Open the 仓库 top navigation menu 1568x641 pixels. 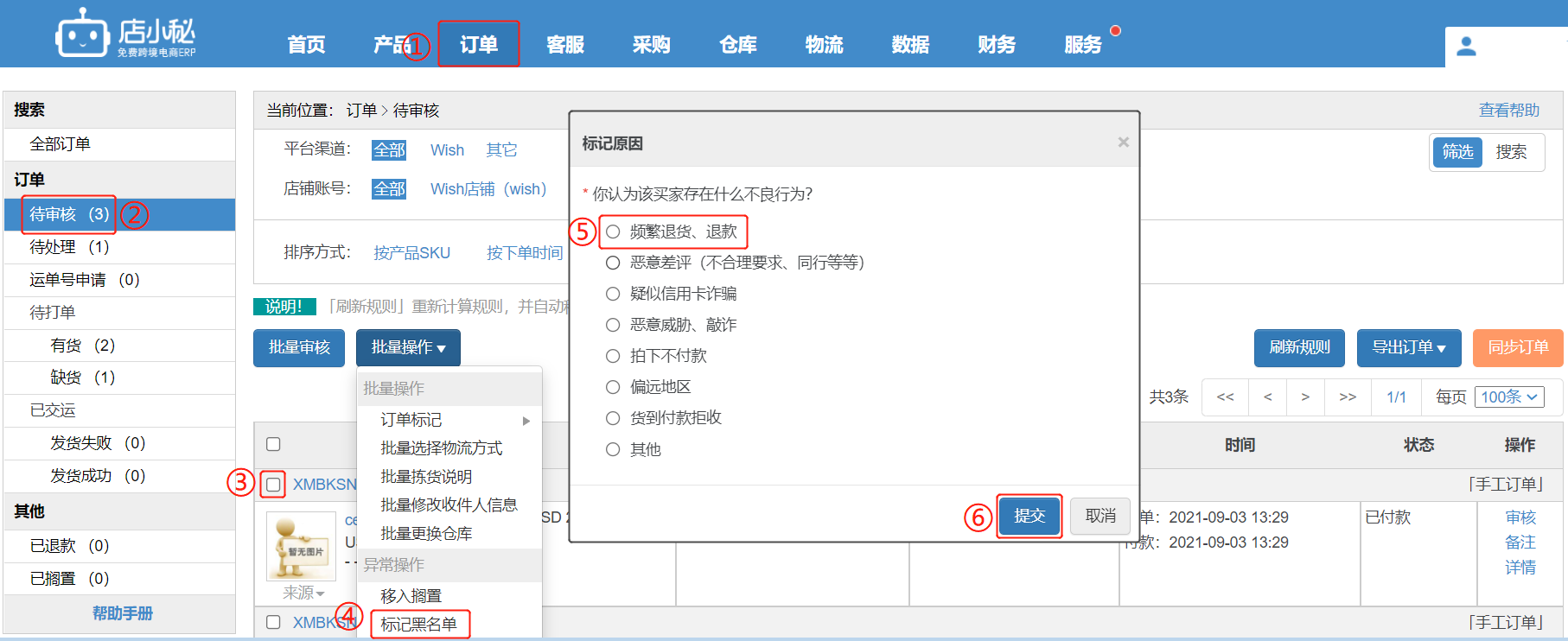pos(737,45)
